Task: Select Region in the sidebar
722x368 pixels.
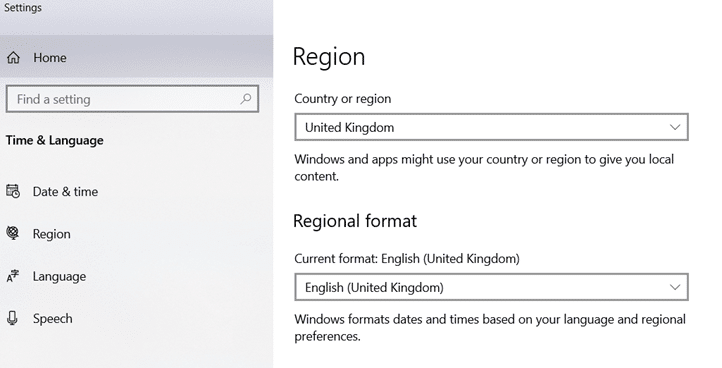Action: pos(136,234)
